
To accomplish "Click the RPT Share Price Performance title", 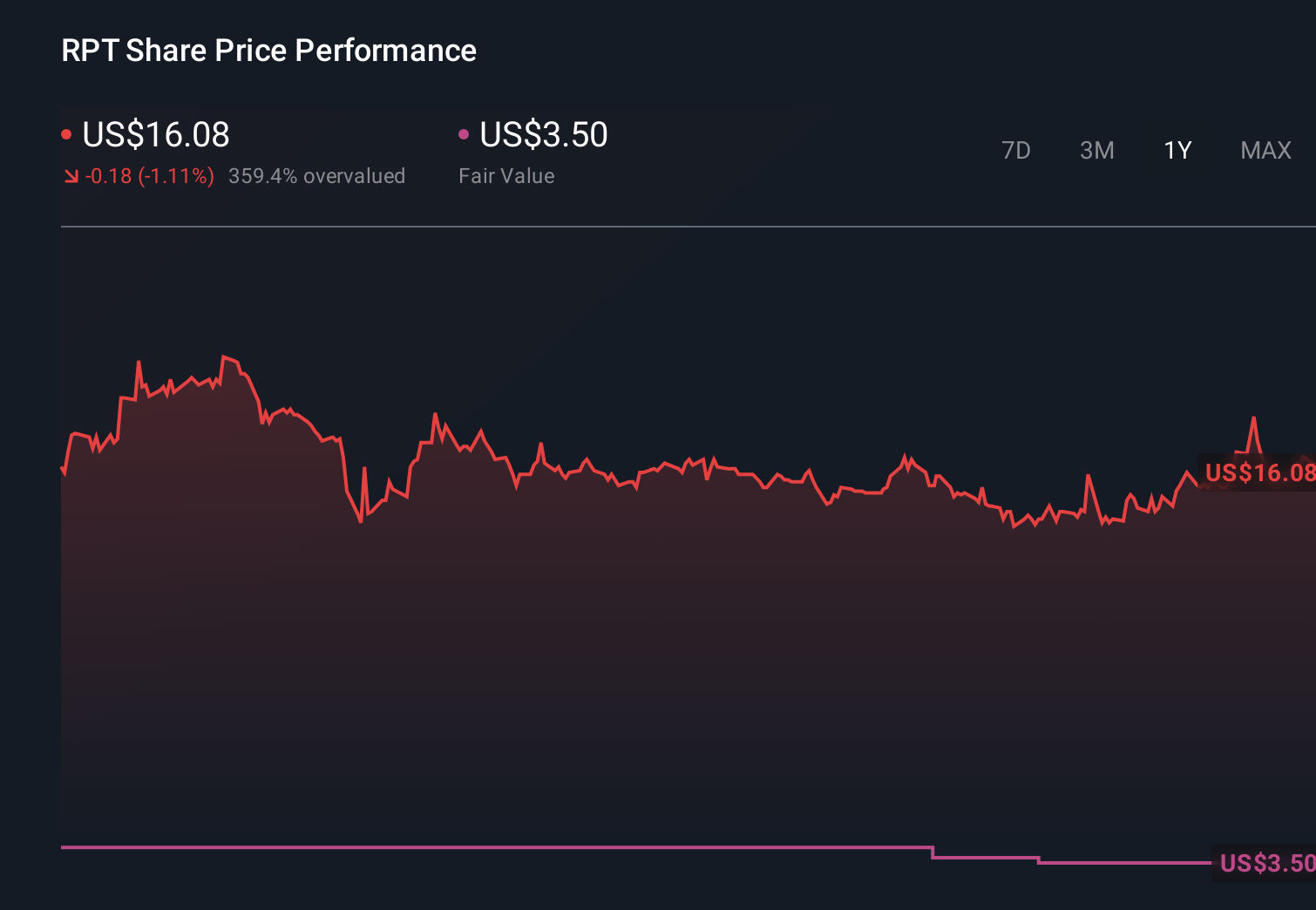I will pyautogui.click(x=268, y=51).
